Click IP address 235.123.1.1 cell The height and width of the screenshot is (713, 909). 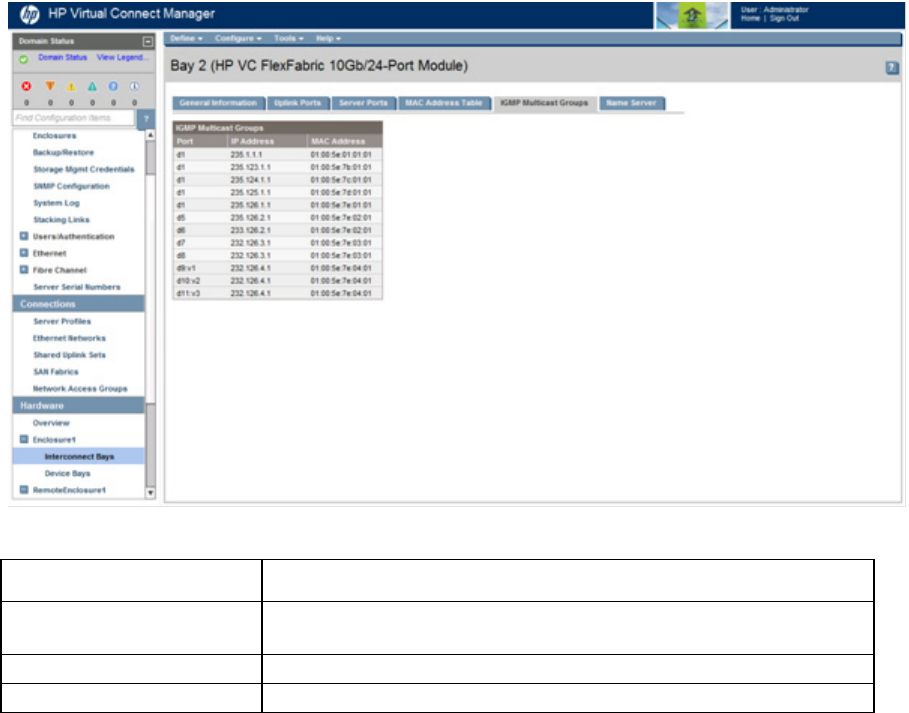(x=250, y=168)
